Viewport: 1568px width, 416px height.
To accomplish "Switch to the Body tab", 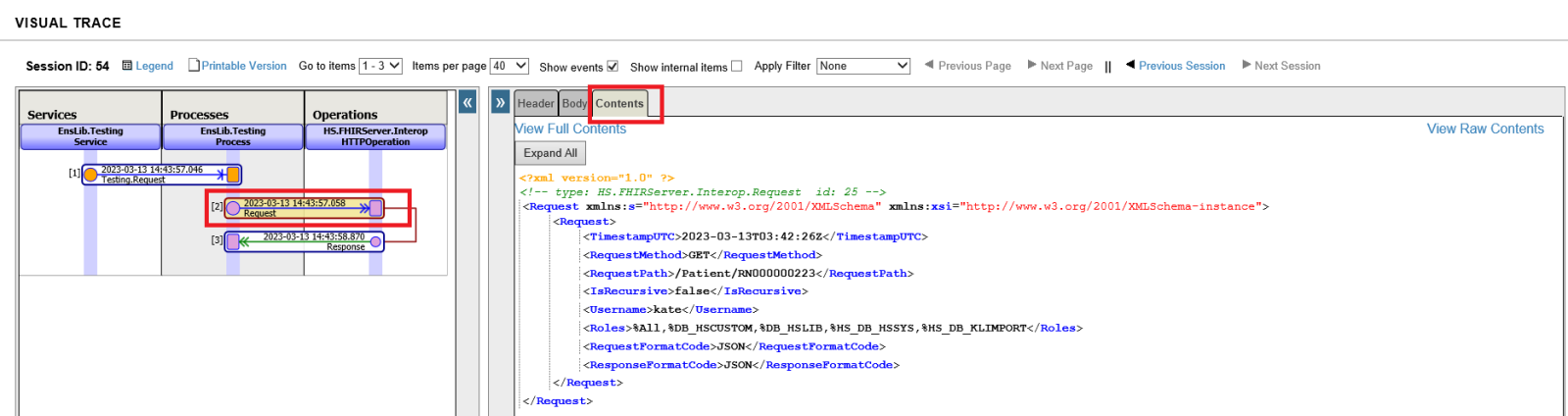I will coord(574,104).
